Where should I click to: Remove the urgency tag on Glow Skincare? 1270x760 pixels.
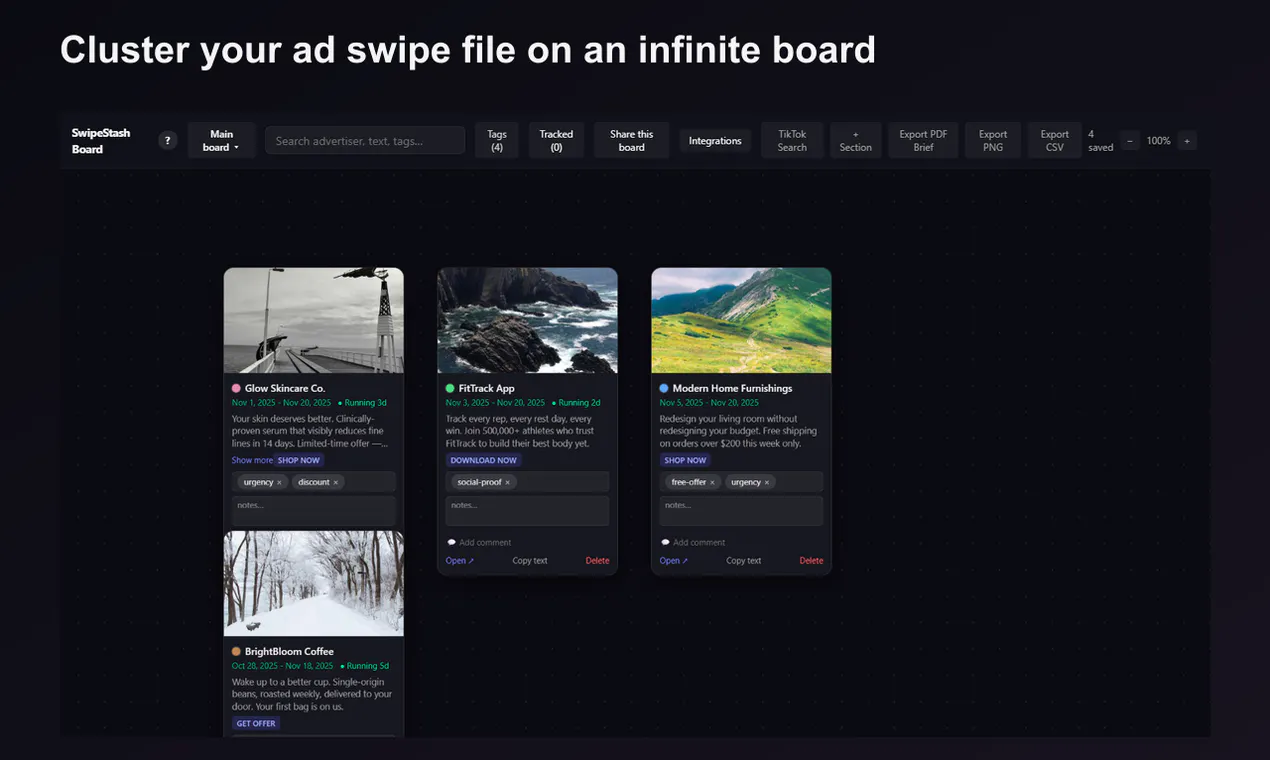click(279, 482)
